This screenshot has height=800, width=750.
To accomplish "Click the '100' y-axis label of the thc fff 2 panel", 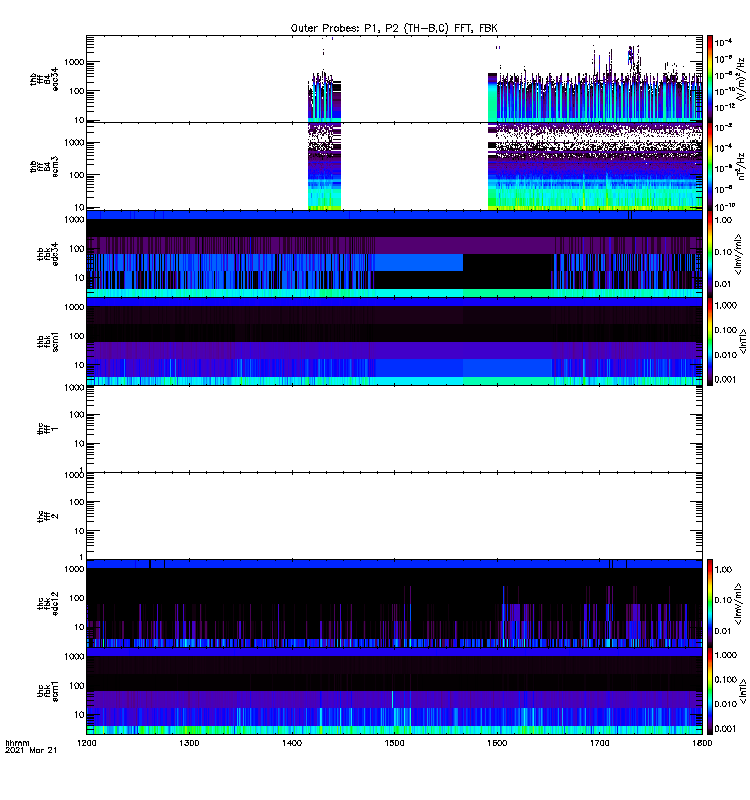I will [x=77, y=502].
